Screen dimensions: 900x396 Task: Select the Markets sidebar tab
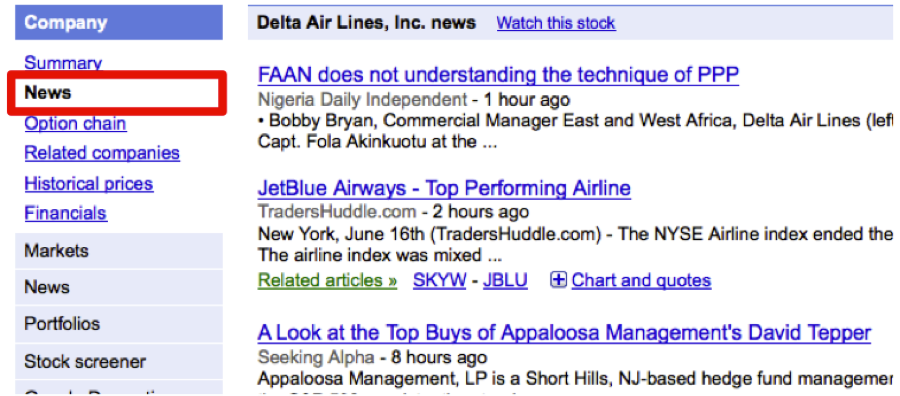coord(119,251)
